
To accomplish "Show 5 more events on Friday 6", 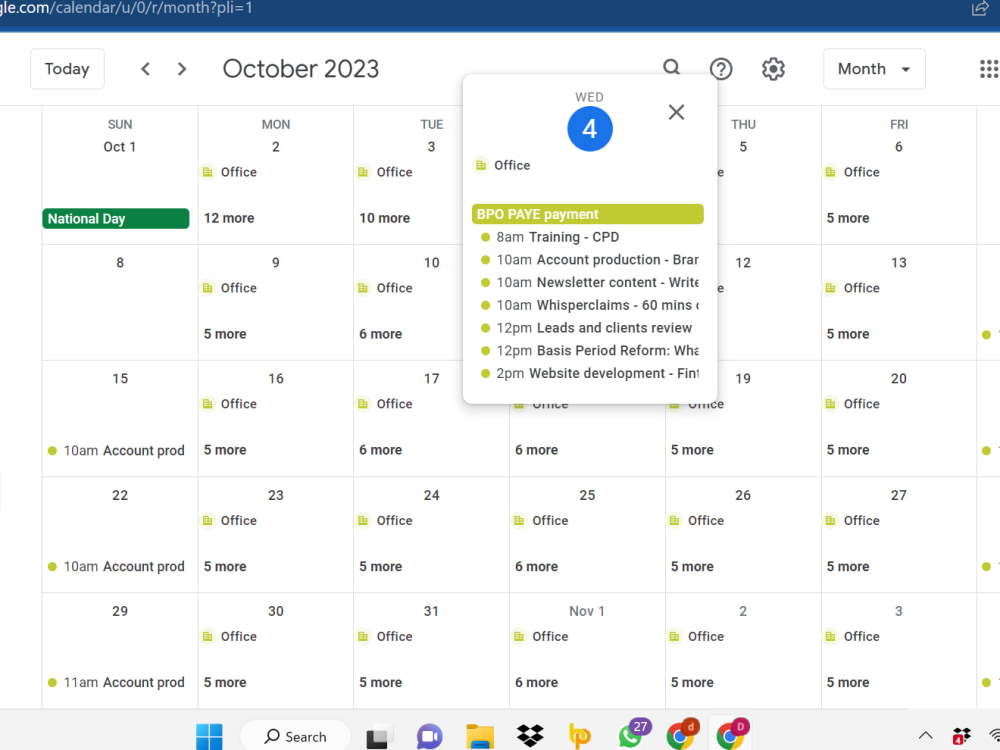I will point(848,218).
